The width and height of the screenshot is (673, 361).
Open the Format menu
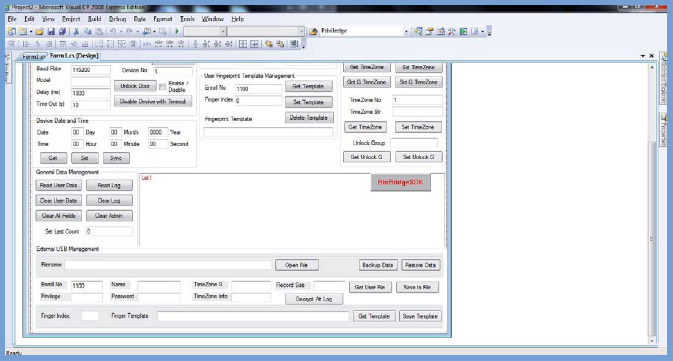[x=163, y=19]
